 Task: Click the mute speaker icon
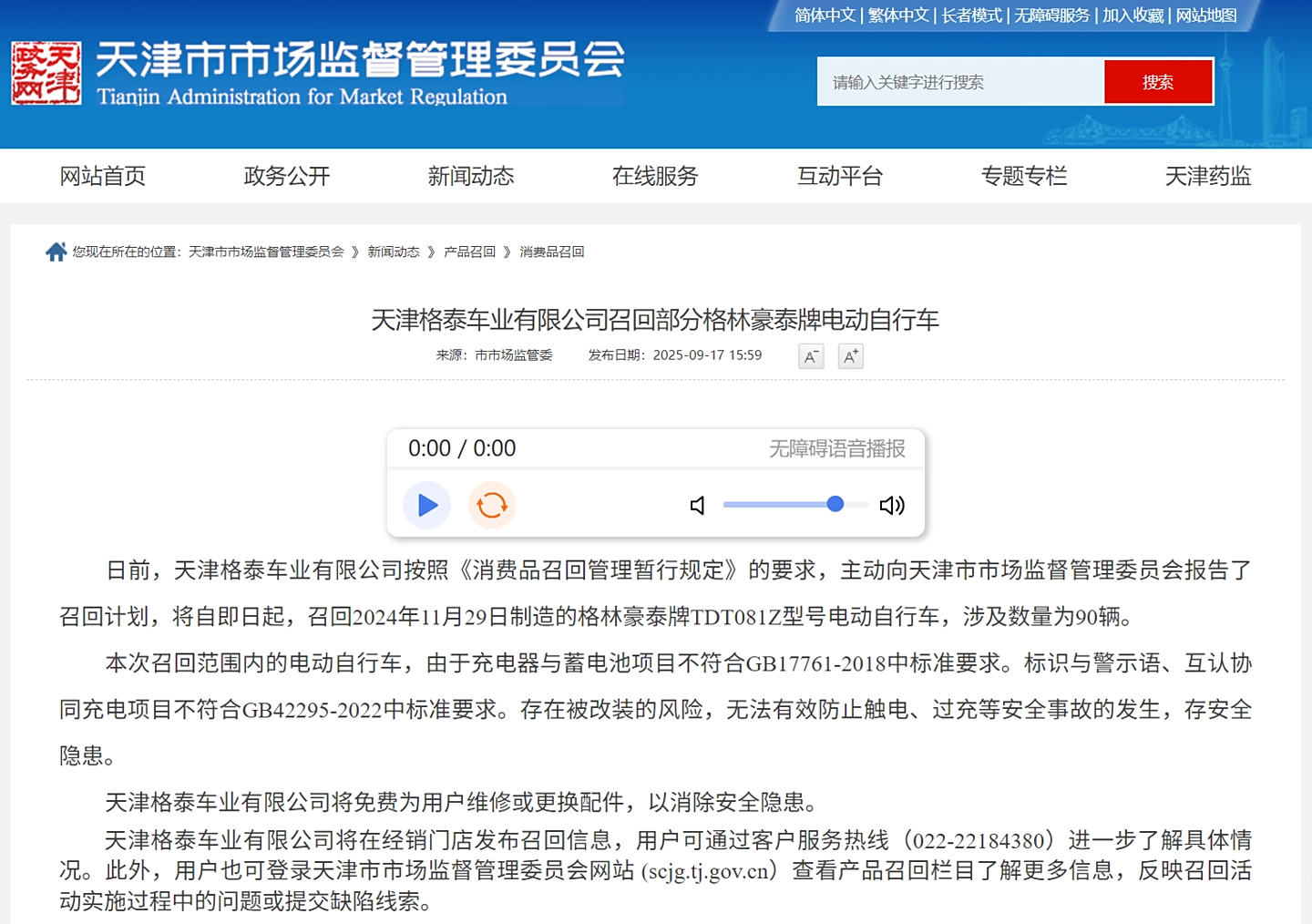click(x=698, y=506)
